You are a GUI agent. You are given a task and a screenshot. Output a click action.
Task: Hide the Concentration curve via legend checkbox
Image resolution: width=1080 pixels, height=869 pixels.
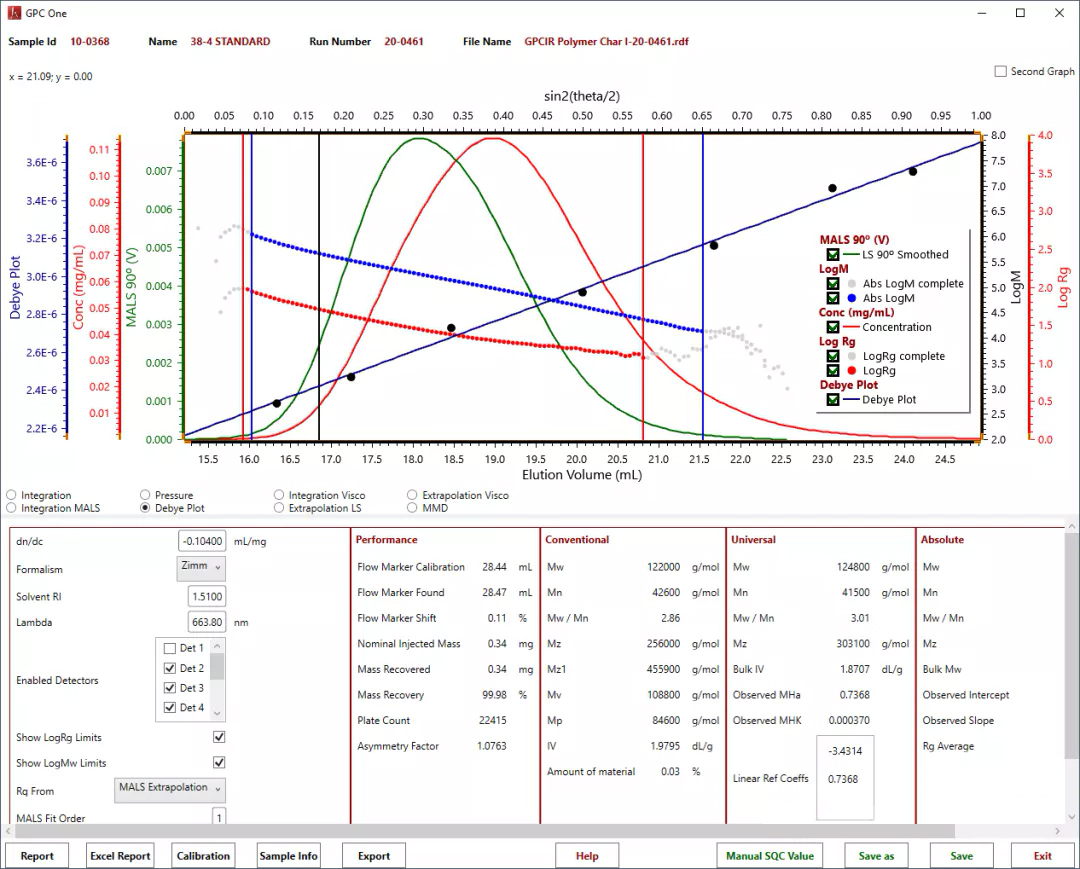[833, 327]
